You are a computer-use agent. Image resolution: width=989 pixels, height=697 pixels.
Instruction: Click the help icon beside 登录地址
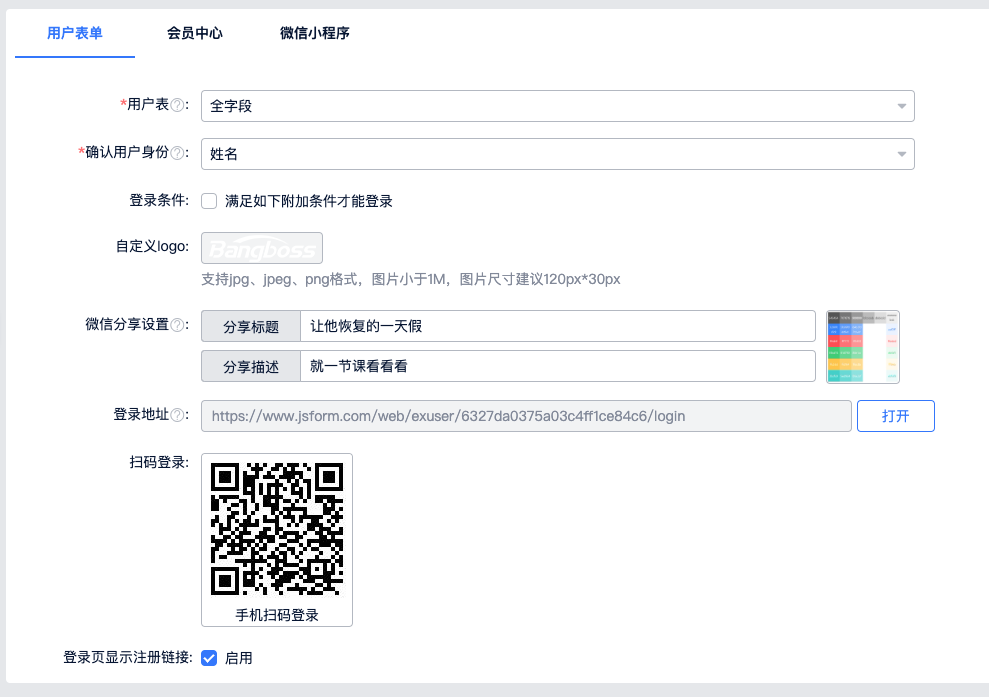coord(177,415)
